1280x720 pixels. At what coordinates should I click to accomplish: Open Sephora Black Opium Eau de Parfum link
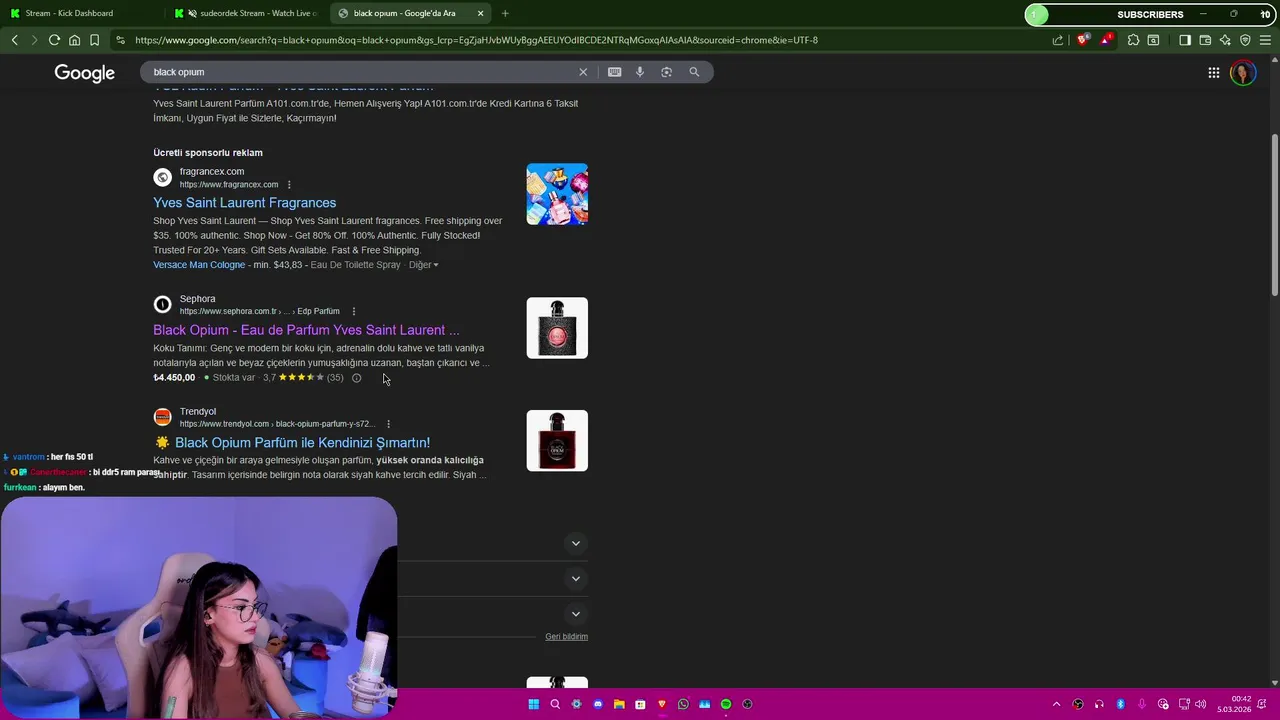point(306,330)
